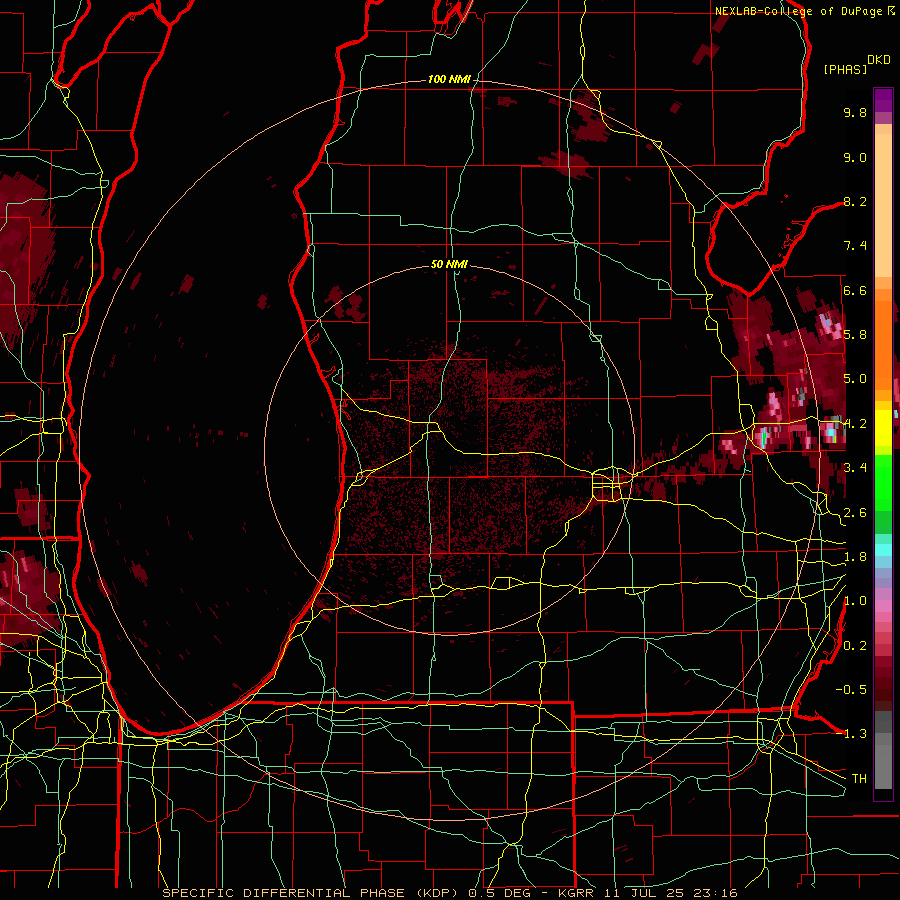Pick the bright green segment of the color bar
The height and width of the screenshot is (900, 900).
click(x=883, y=482)
